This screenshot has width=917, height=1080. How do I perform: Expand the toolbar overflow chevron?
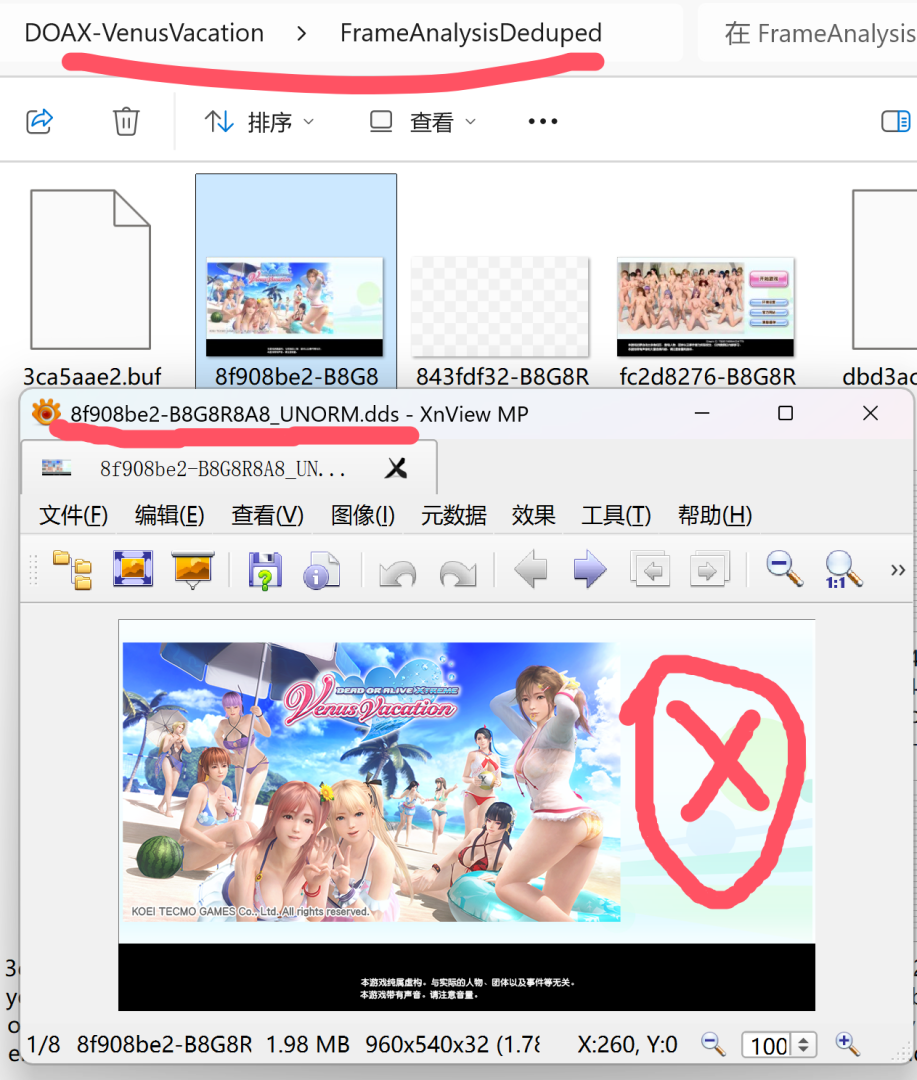(x=897, y=570)
